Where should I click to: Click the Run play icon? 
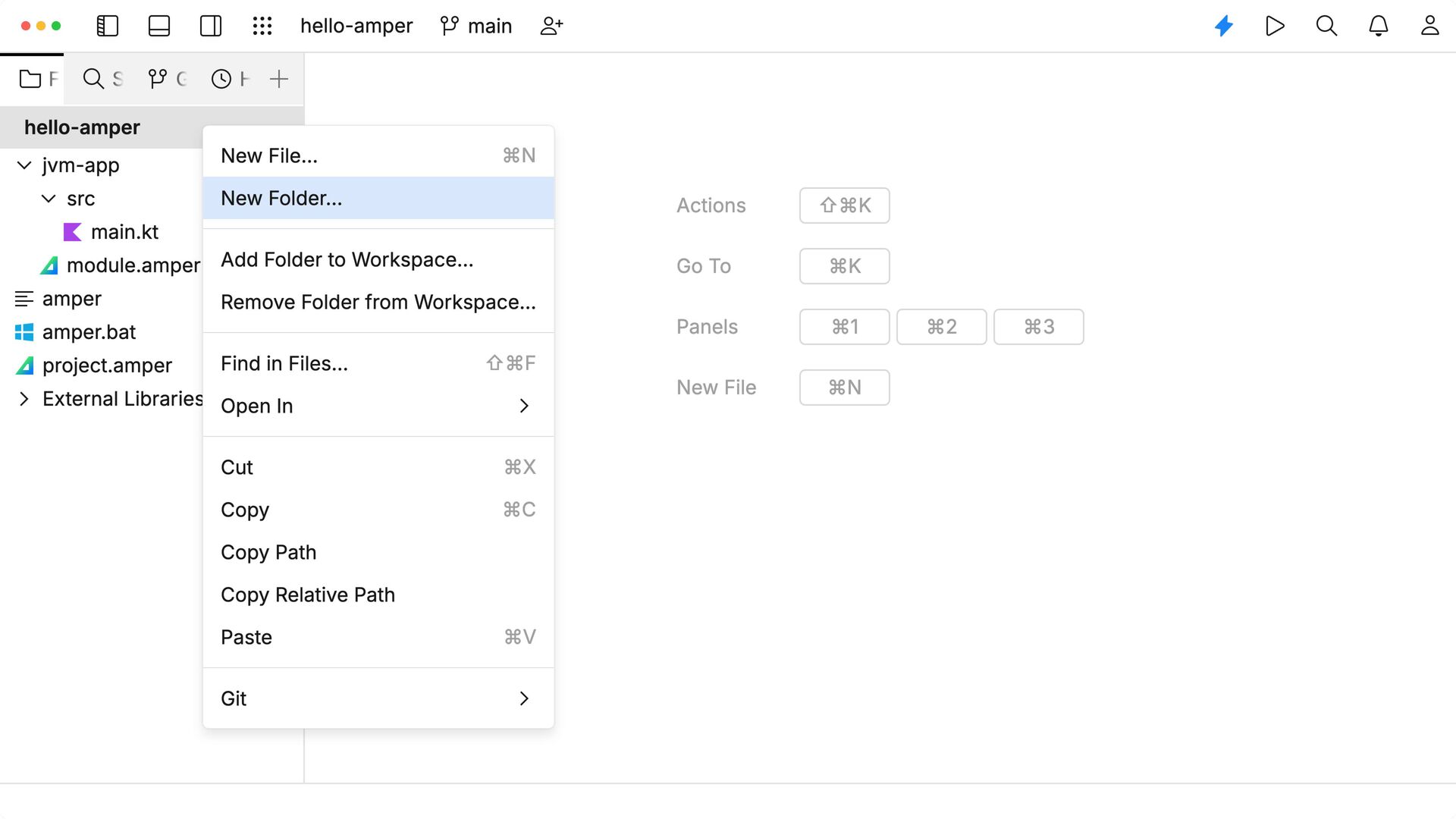(1276, 26)
